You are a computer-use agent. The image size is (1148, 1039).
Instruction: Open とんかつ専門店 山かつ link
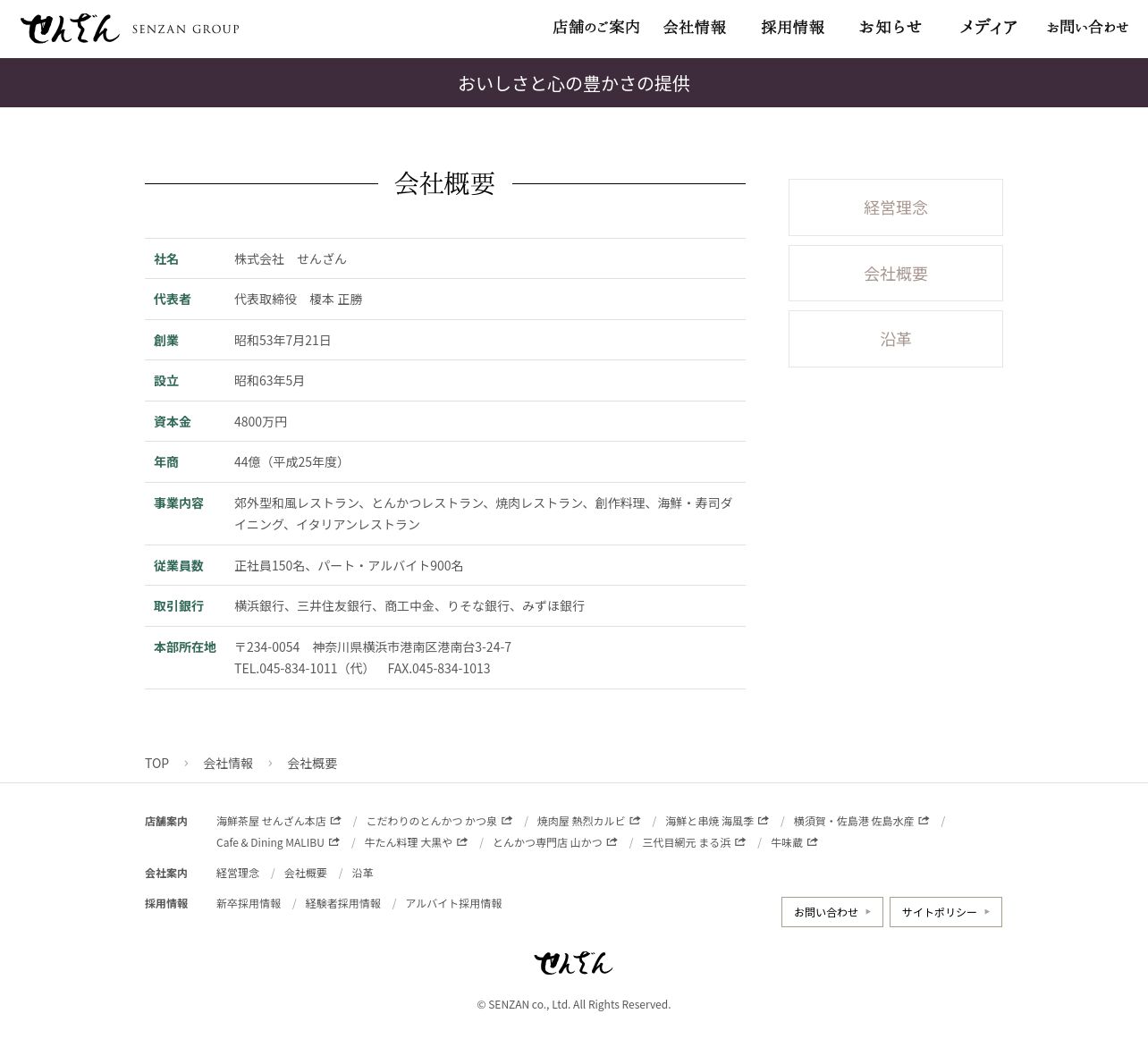point(547,842)
